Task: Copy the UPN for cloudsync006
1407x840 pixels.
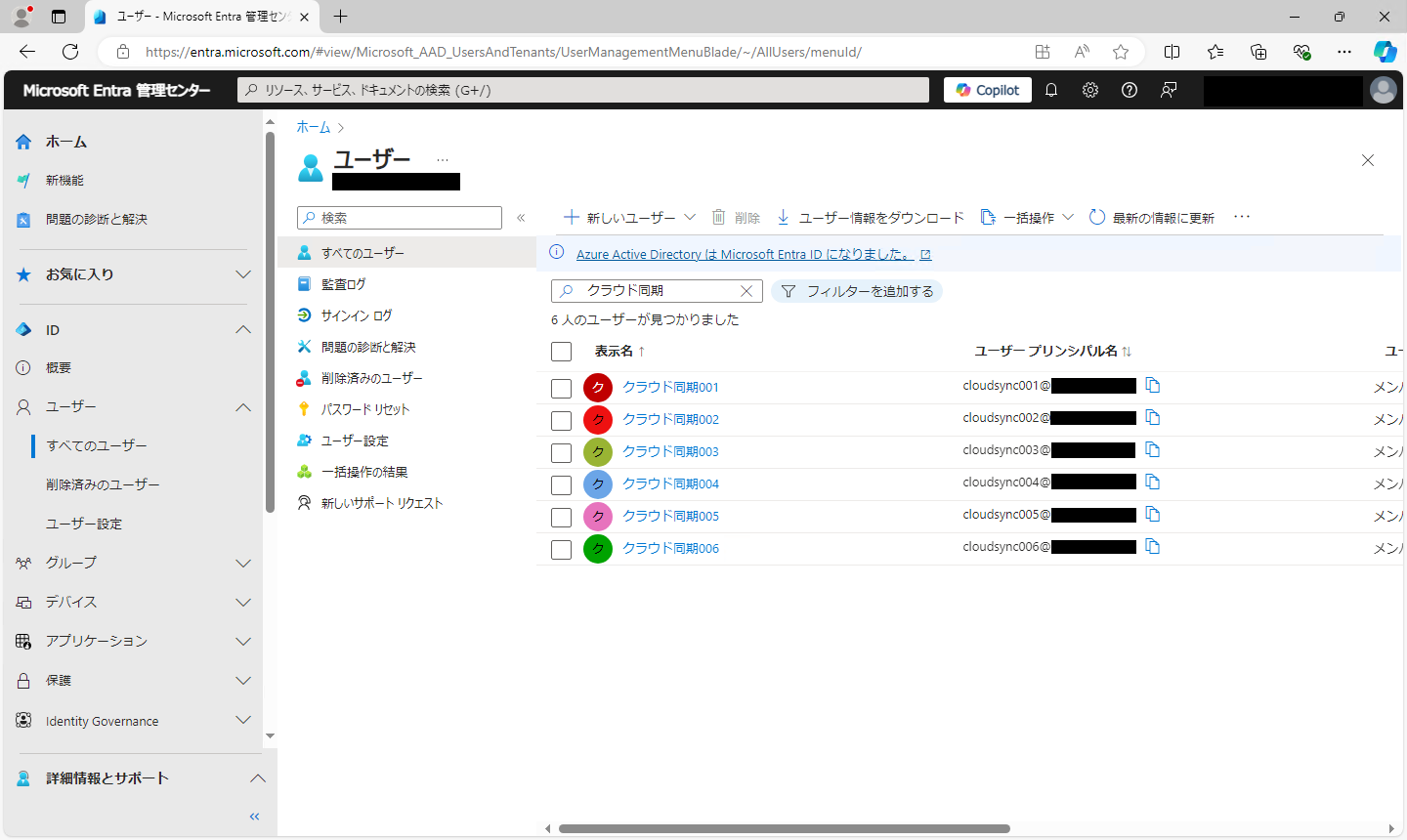Action: coord(1153,547)
